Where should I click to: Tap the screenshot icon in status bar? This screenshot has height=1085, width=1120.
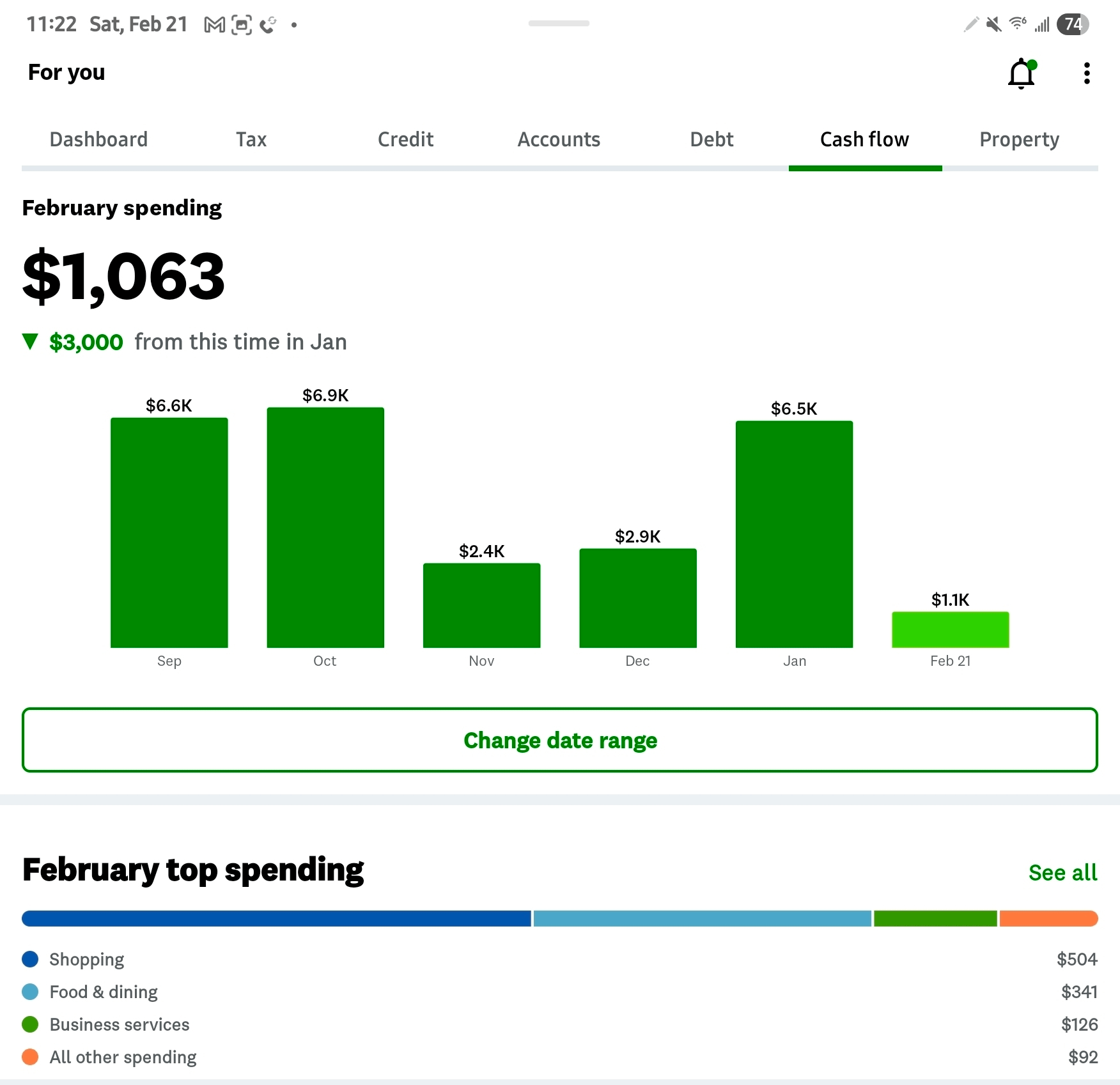pos(241,25)
